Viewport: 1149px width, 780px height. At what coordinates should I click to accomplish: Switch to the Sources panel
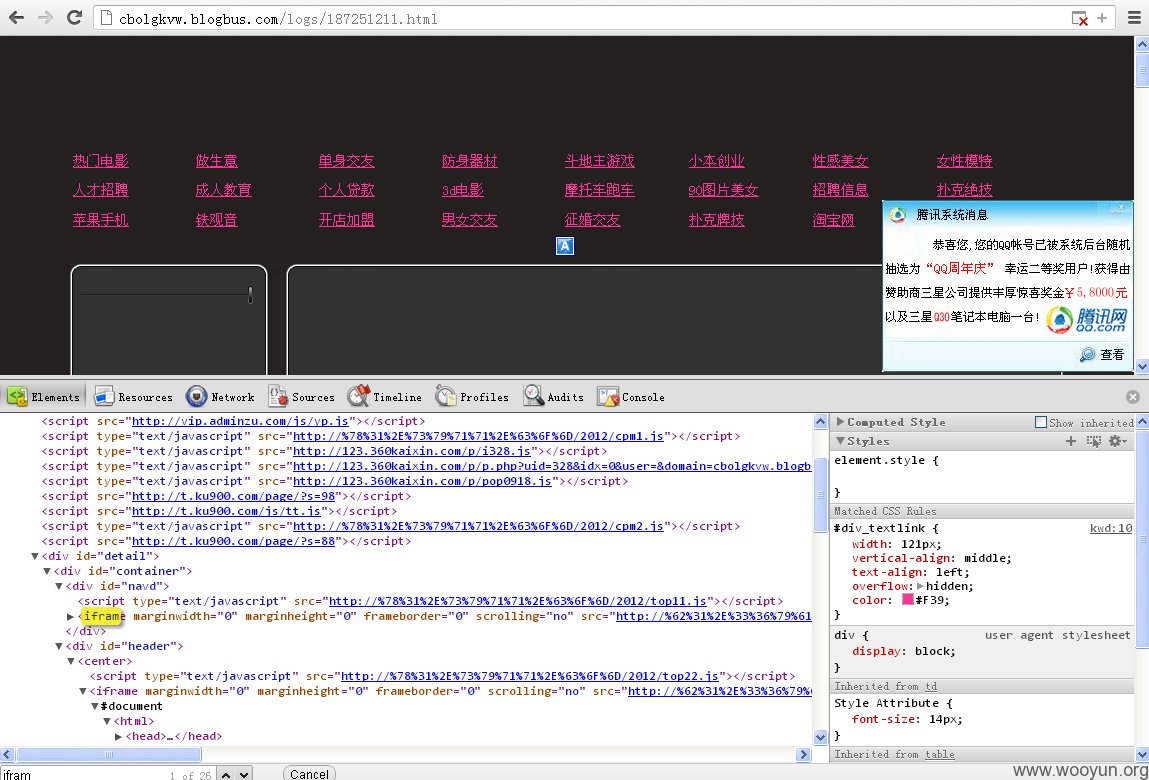point(302,397)
